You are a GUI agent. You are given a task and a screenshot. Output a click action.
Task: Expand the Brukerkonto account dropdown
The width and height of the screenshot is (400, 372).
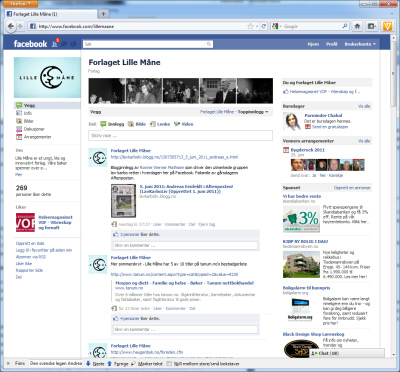point(360,44)
